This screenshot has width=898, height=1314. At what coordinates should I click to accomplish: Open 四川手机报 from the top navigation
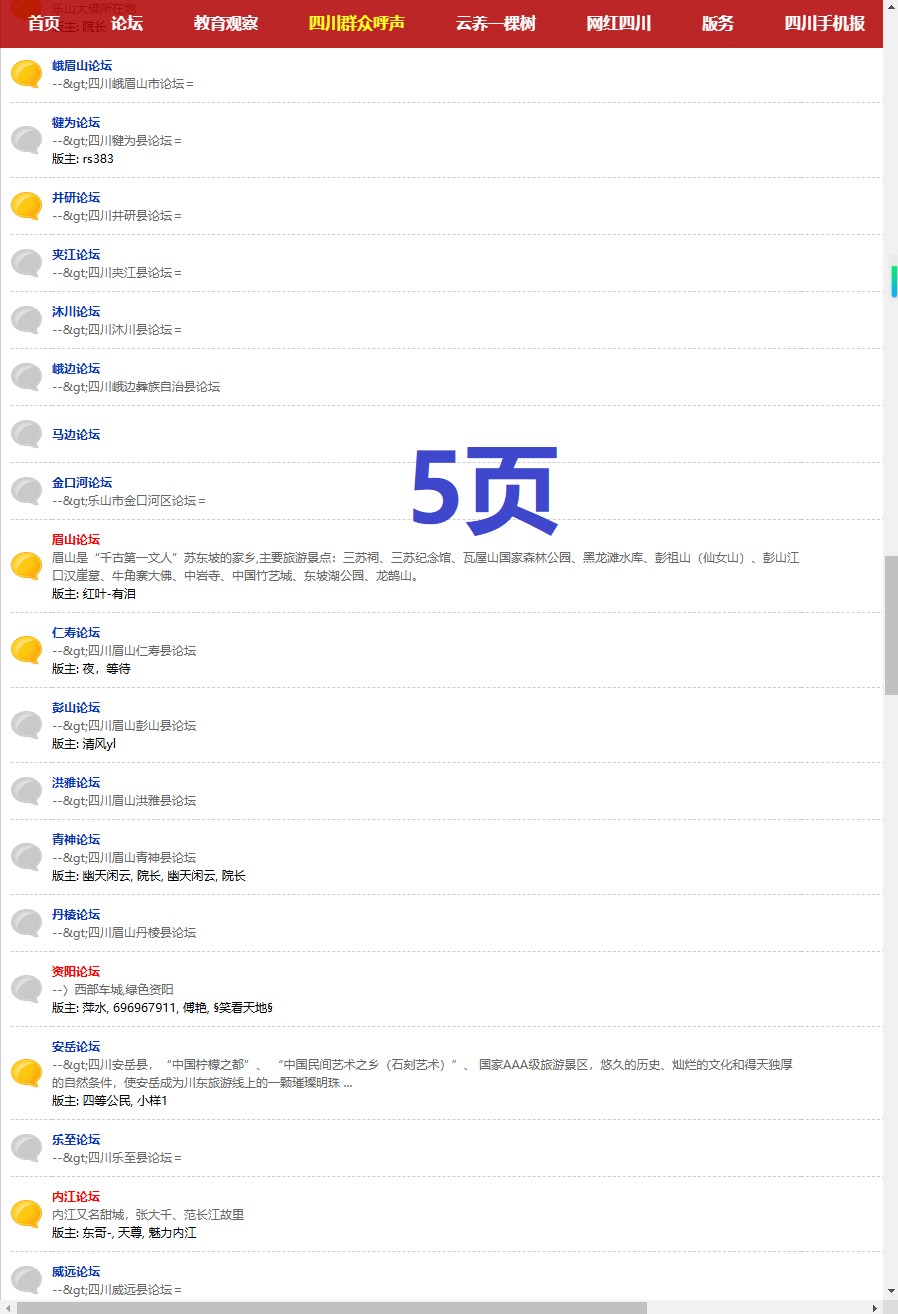pyautogui.click(x=824, y=23)
